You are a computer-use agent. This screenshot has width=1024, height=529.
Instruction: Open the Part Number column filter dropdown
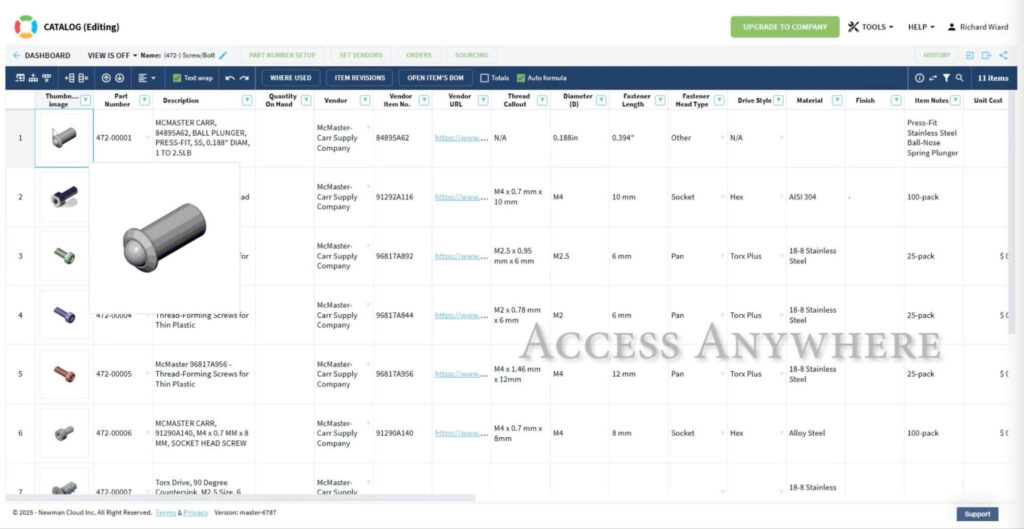[x=144, y=101]
